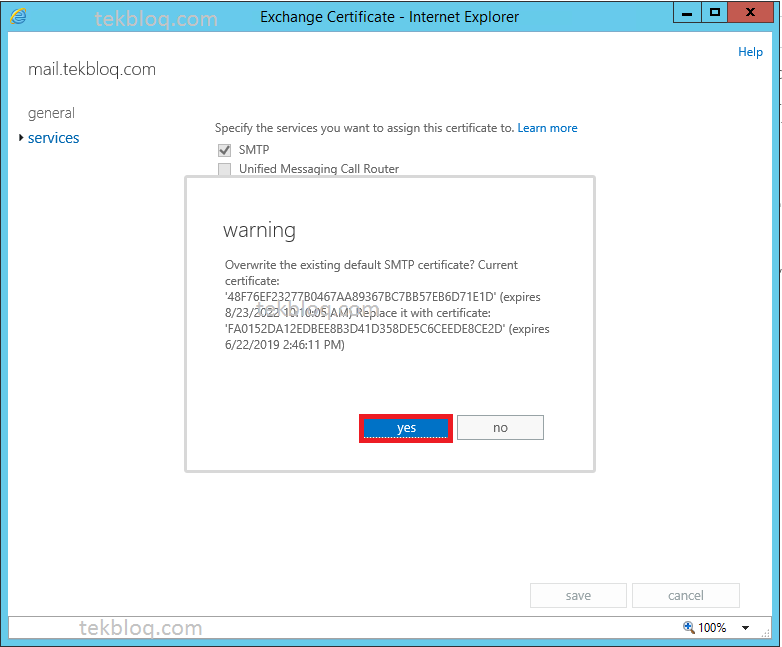Viewport: 782px width, 647px height.
Task: Click the expiry text 6/22/2019 2:46:11 PM
Action: coord(285,345)
